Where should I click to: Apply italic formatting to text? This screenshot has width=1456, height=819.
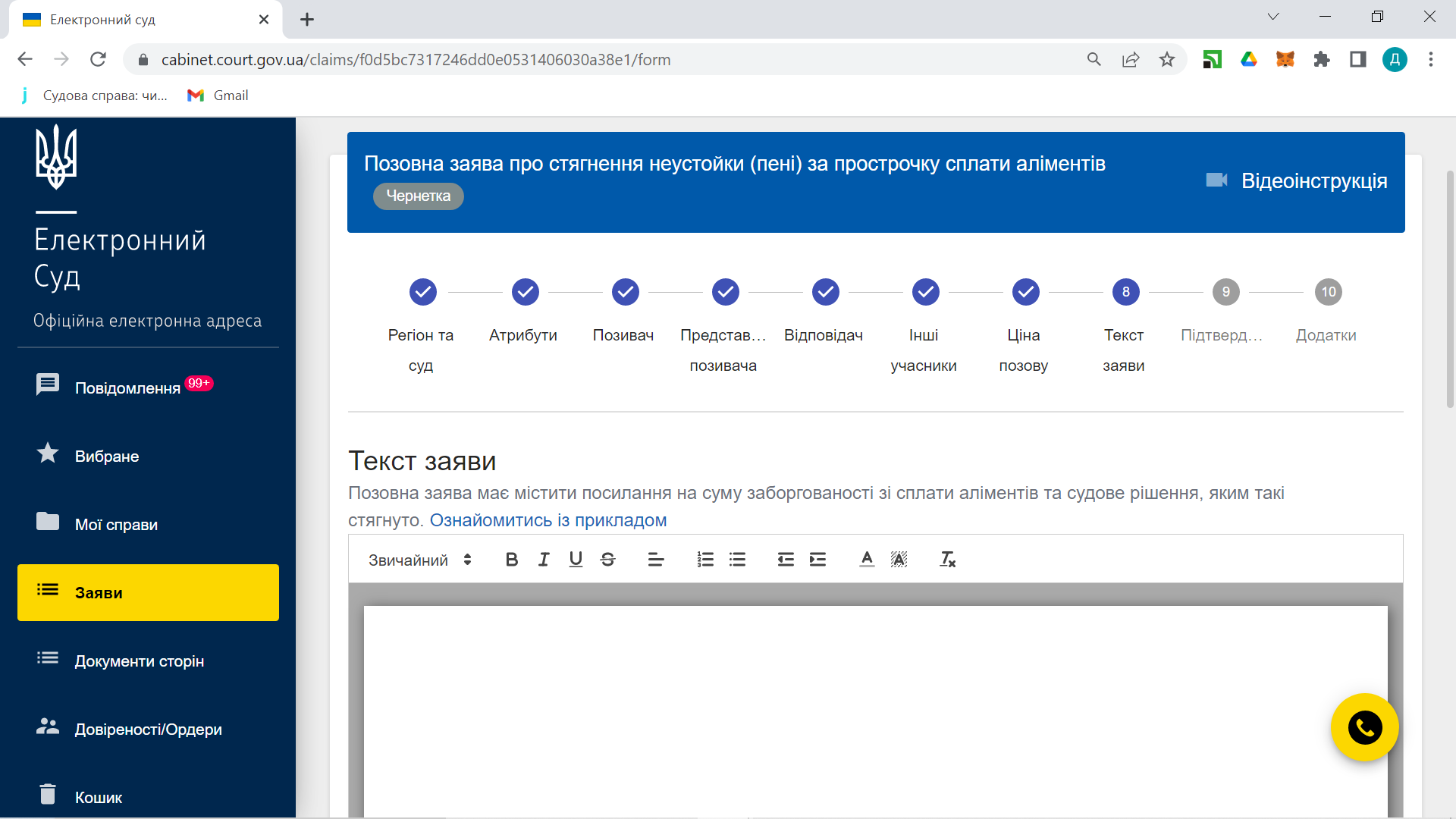click(x=544, y=560)
